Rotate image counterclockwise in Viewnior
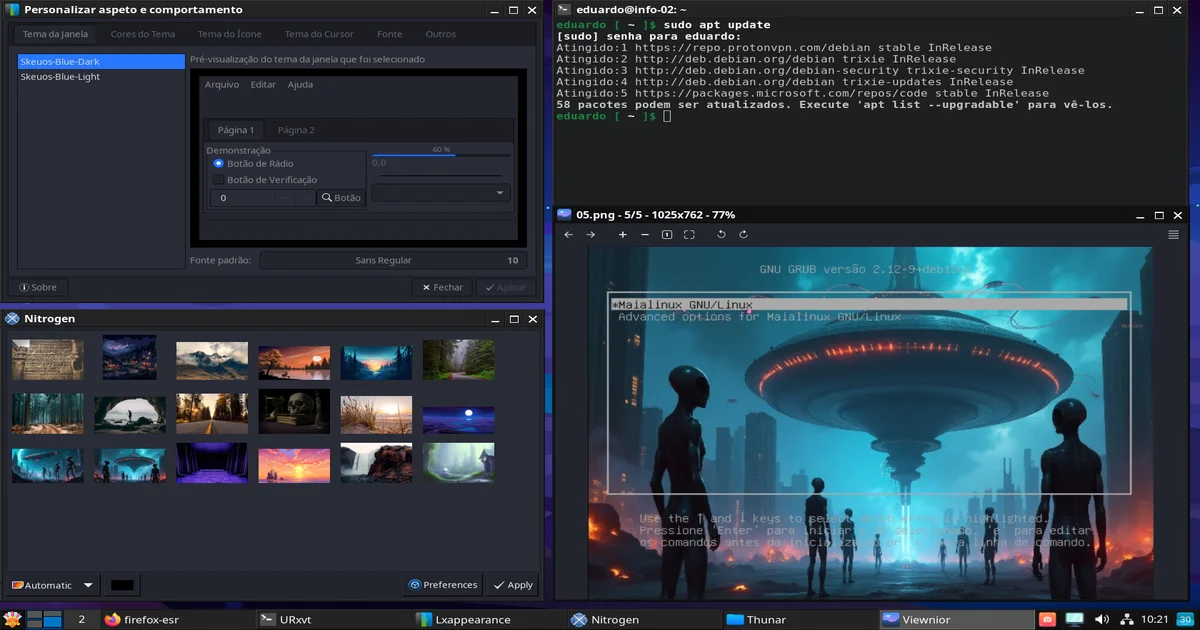1200x630 pixels. pyautogui.click(x=721, y=234)
